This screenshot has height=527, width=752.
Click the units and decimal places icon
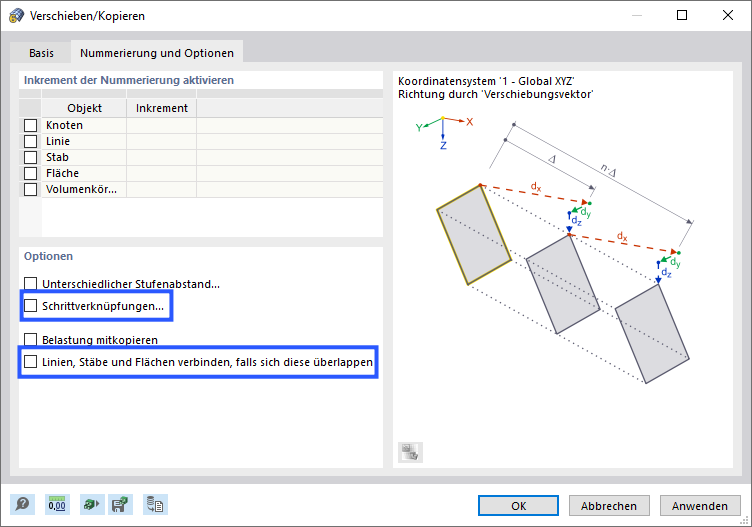(x=57, y=504)
